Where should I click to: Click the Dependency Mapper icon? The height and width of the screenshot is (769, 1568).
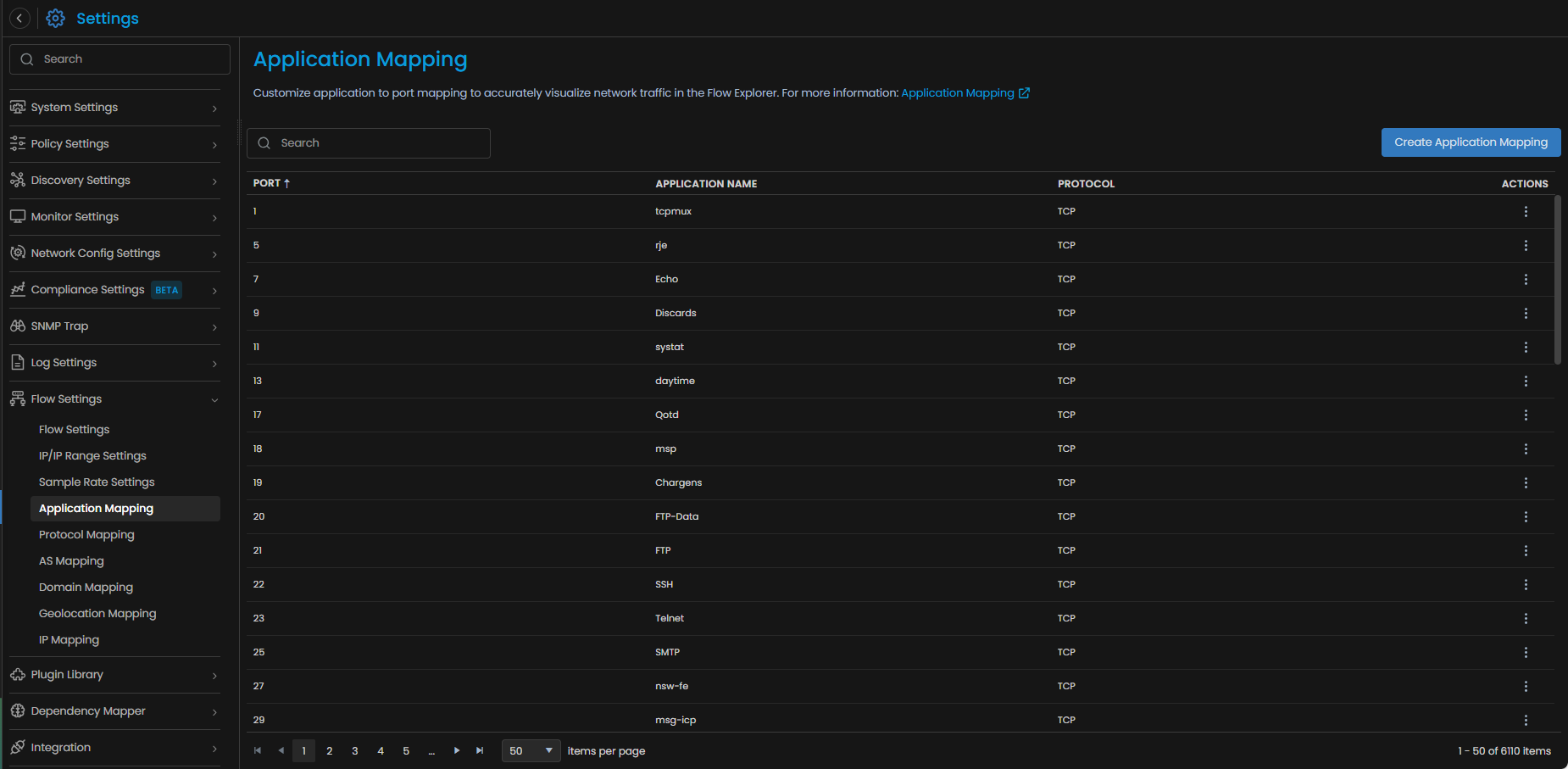(18, 710)
